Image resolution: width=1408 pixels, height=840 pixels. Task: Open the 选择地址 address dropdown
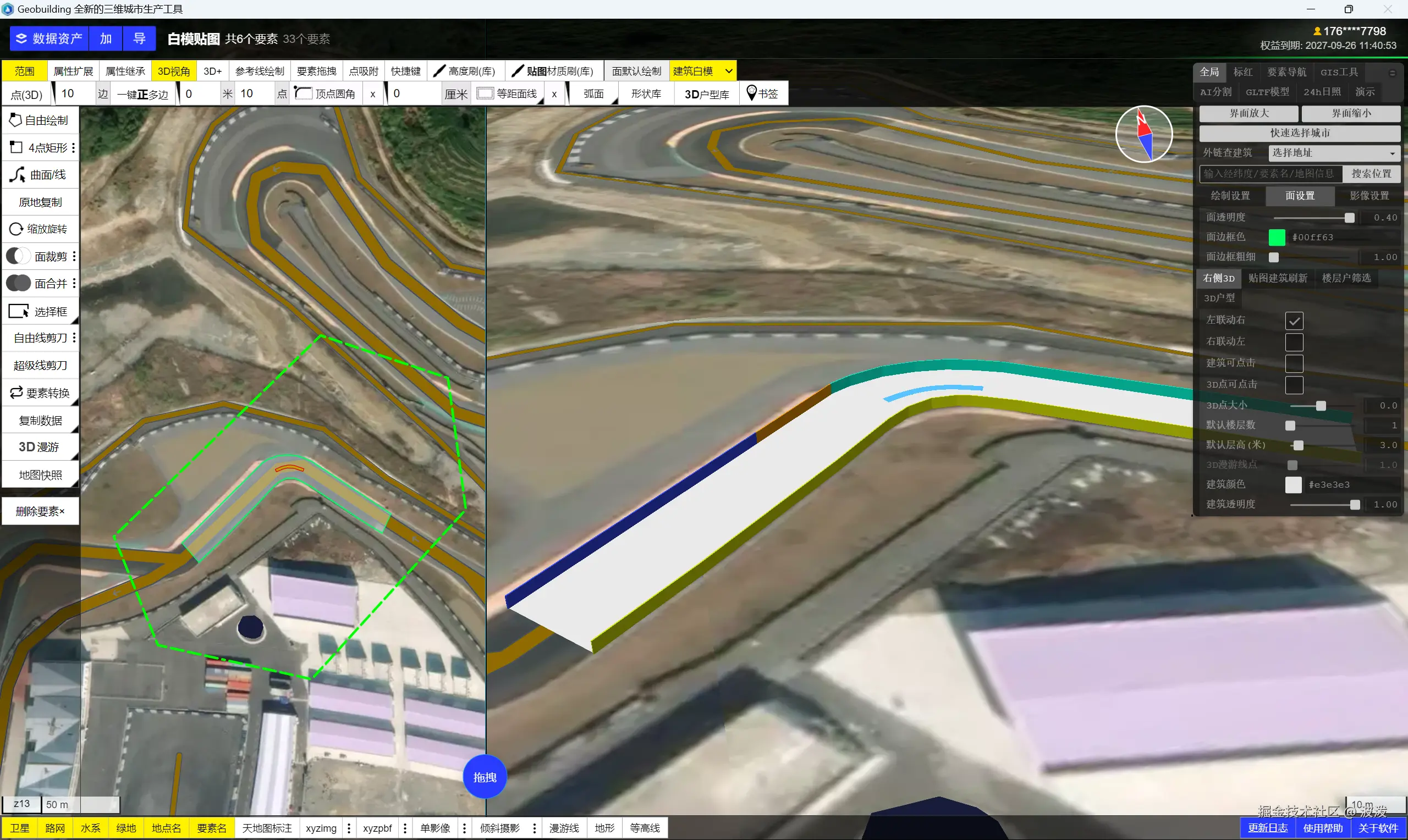click(1334, 153)
